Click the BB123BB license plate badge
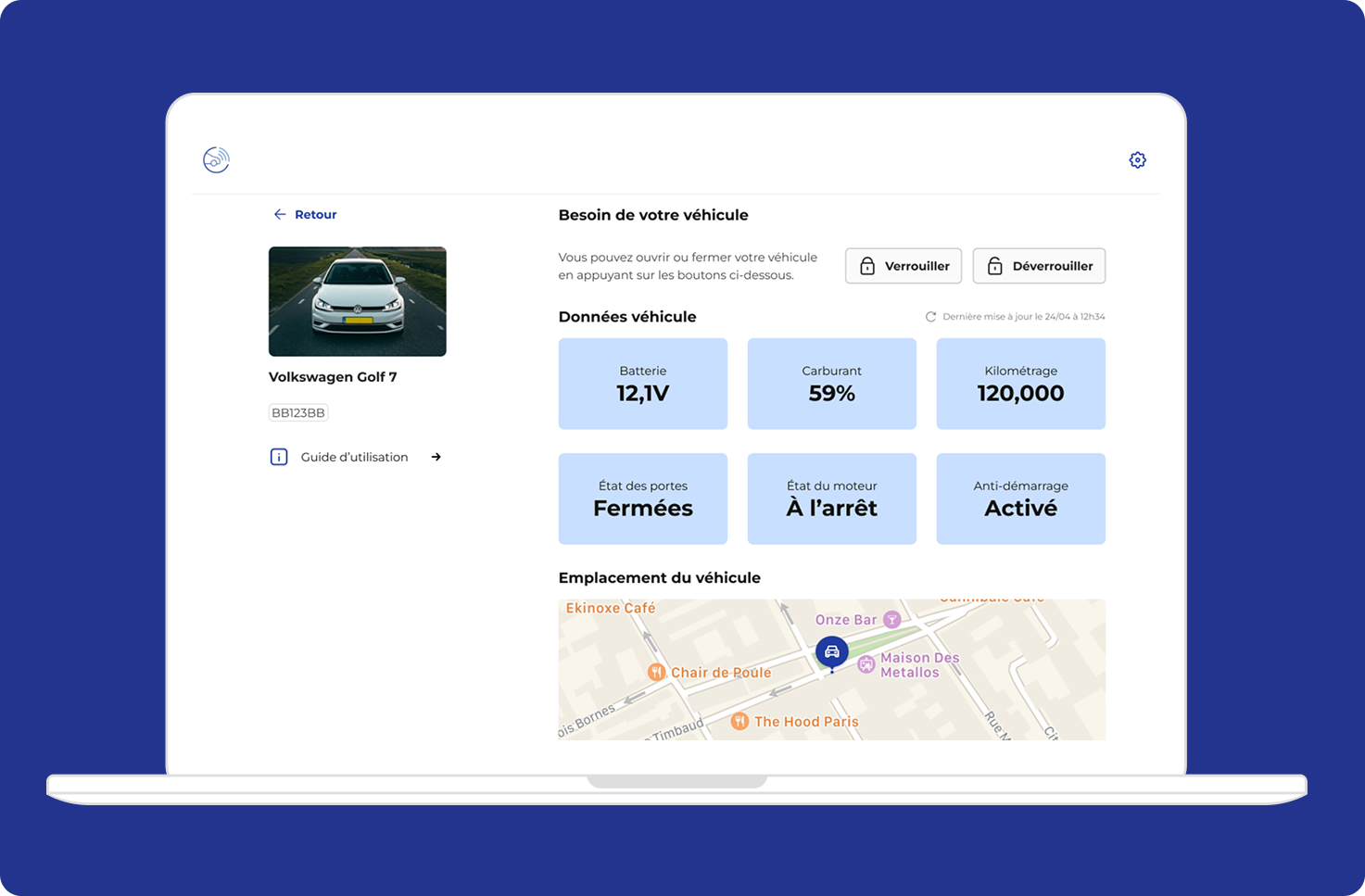Screen dimensions: 1365x896 point(298,413)
